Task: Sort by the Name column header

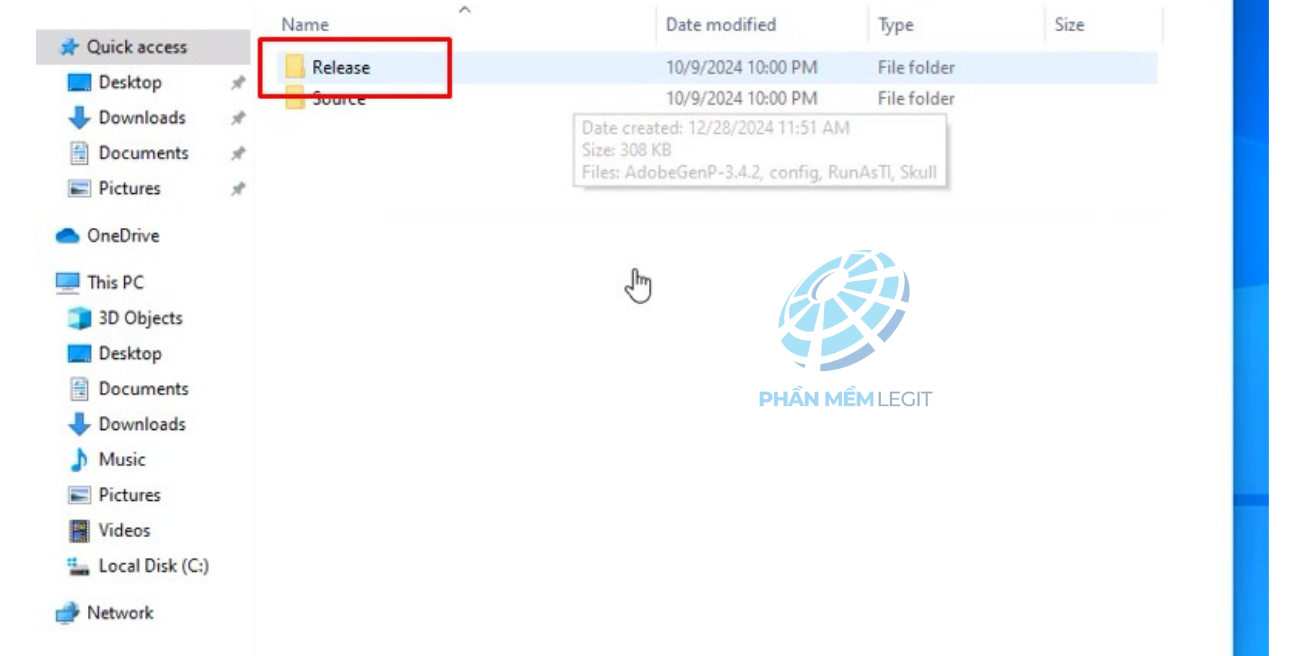Action: (x=305, y=25)
